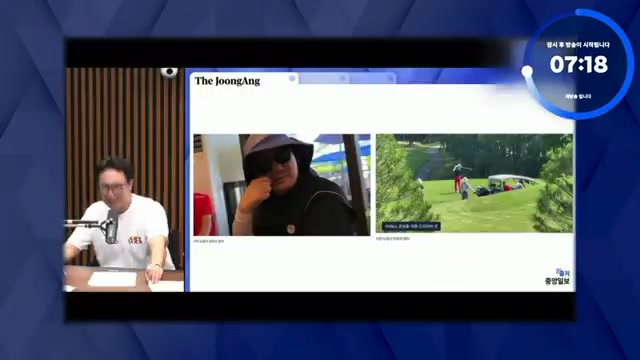This screenshot has width=640, height=360.
Task: Open the golf course photo
Action: pos(474,183)
